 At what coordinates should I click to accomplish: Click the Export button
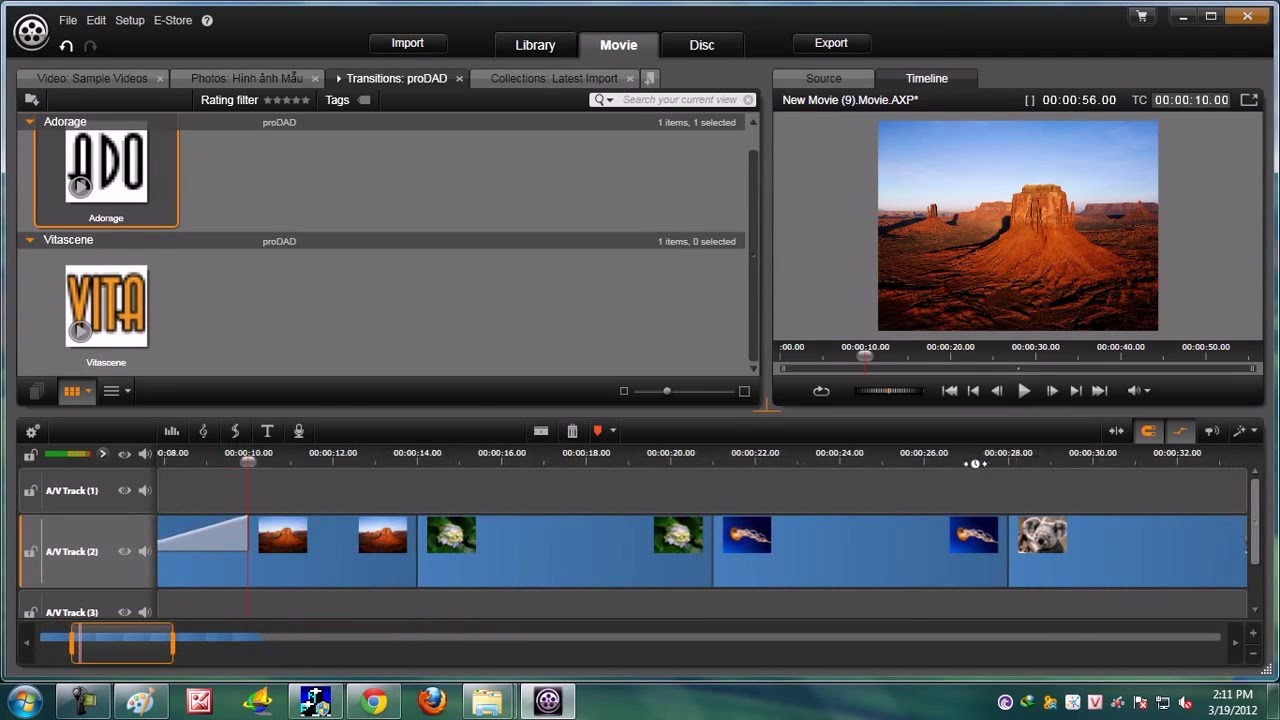[x=831, y=43]
